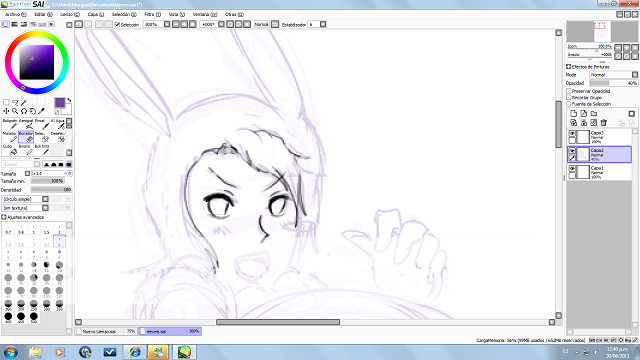The width and height of the screenshot is (640, 360).
Task: Open the brush Tamaño multiplier dropdown
Action: tap(27, 173)
